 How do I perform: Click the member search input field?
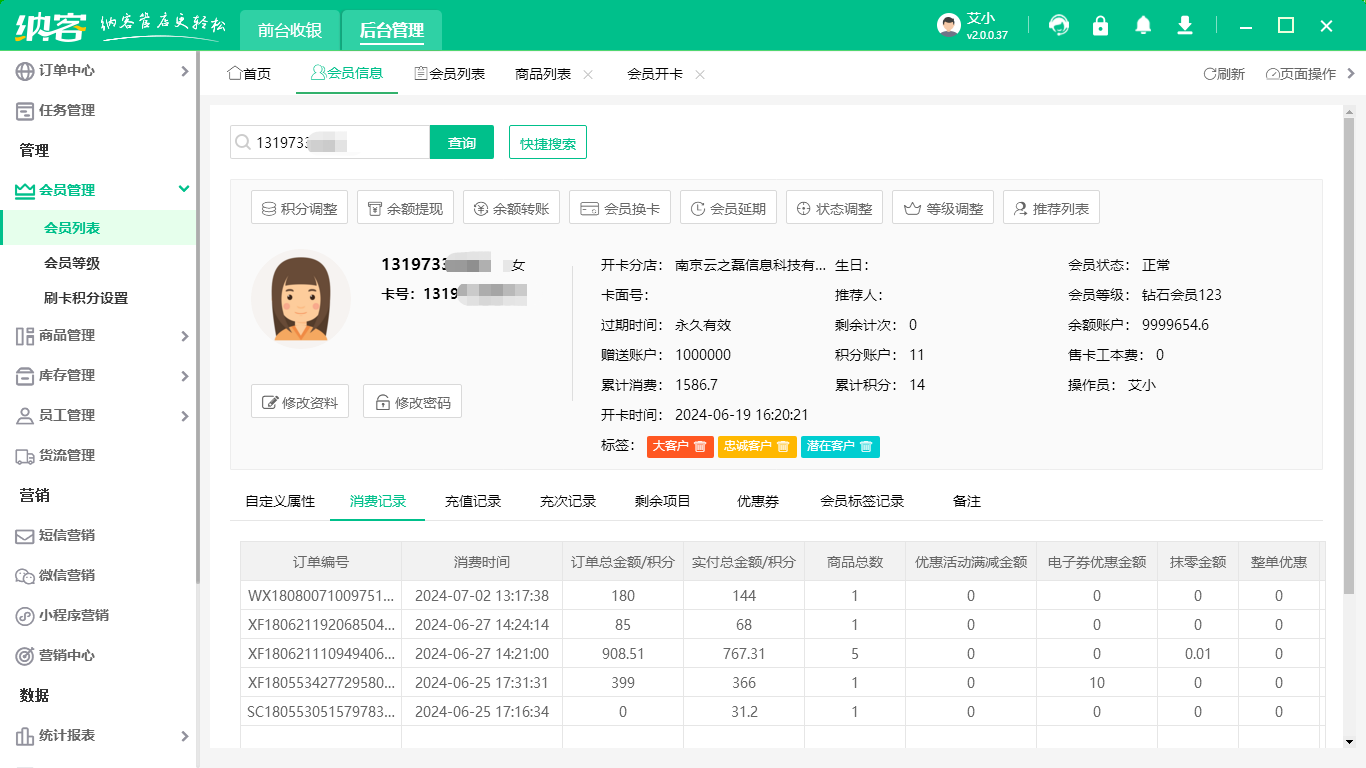(330, 142)
